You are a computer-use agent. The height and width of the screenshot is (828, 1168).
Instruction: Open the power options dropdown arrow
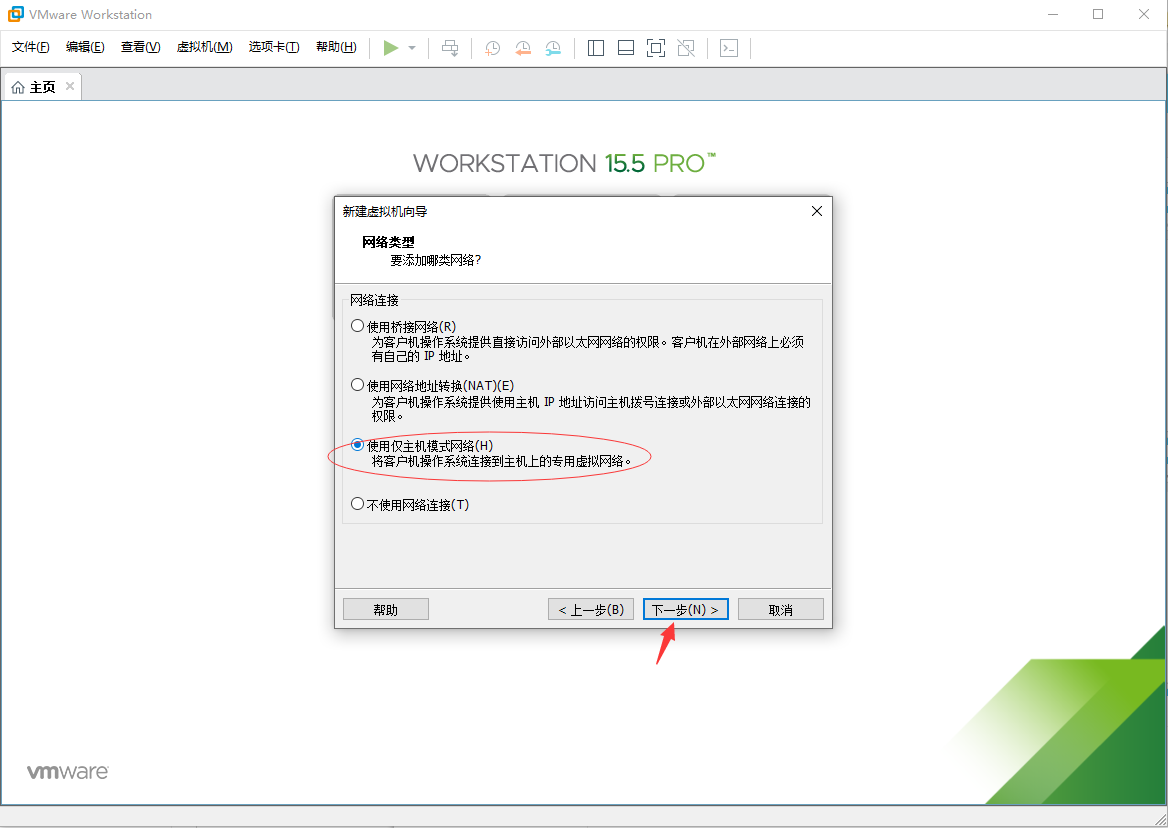click(x=412, y=48)
